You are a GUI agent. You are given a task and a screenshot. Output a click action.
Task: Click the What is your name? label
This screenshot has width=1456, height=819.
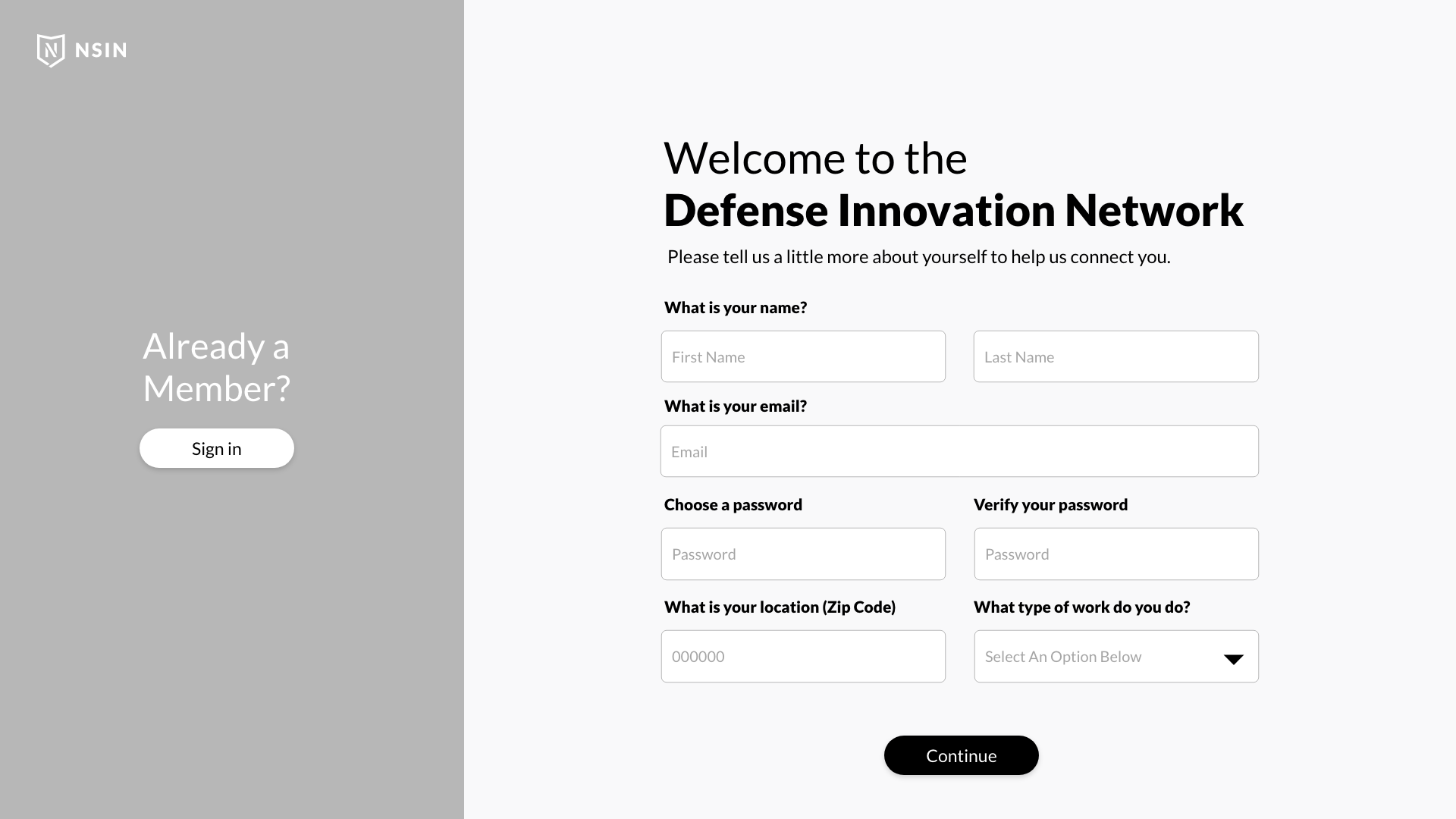(736, 307)
